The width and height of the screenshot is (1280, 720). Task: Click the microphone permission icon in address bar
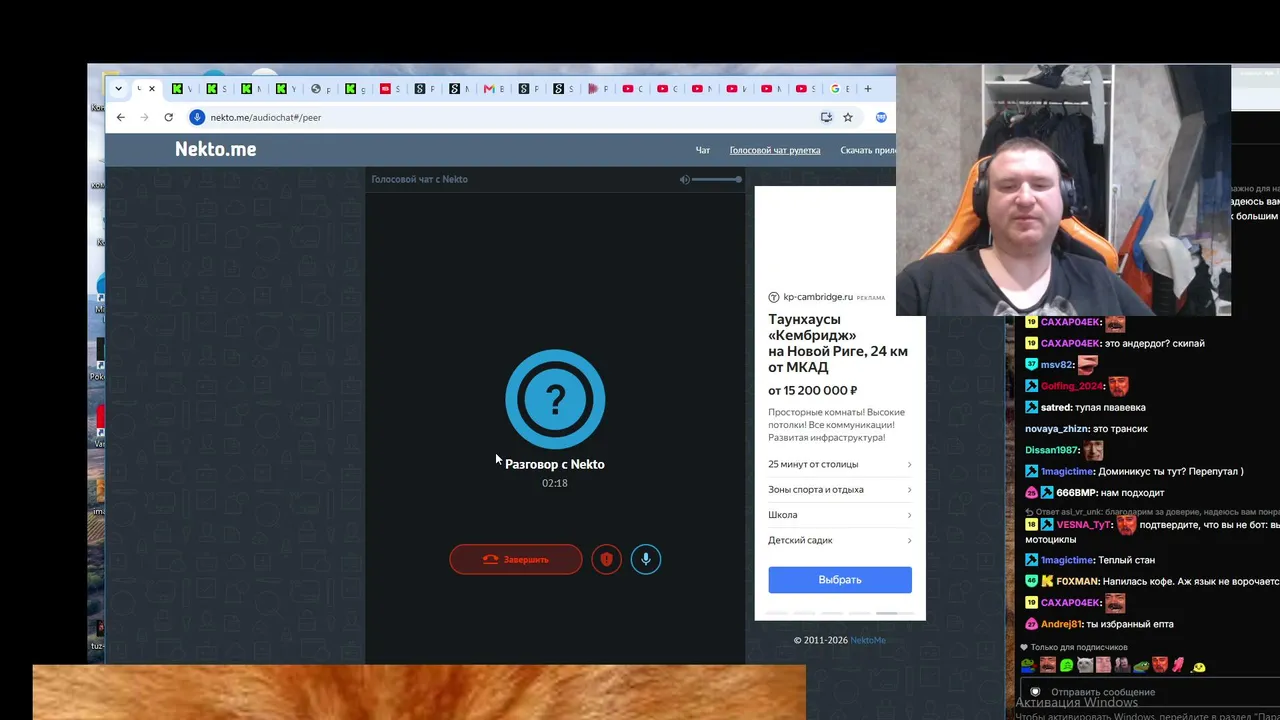[x=197, y=117]
